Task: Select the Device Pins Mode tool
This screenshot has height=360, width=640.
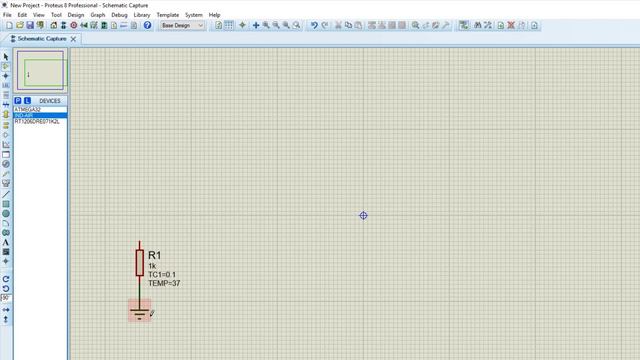Action: click(6, 135)
